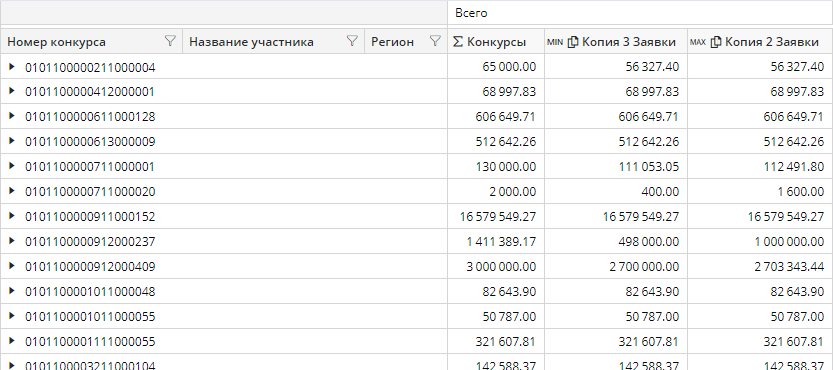Select the Всего column group header

click(x=640, y=13)
